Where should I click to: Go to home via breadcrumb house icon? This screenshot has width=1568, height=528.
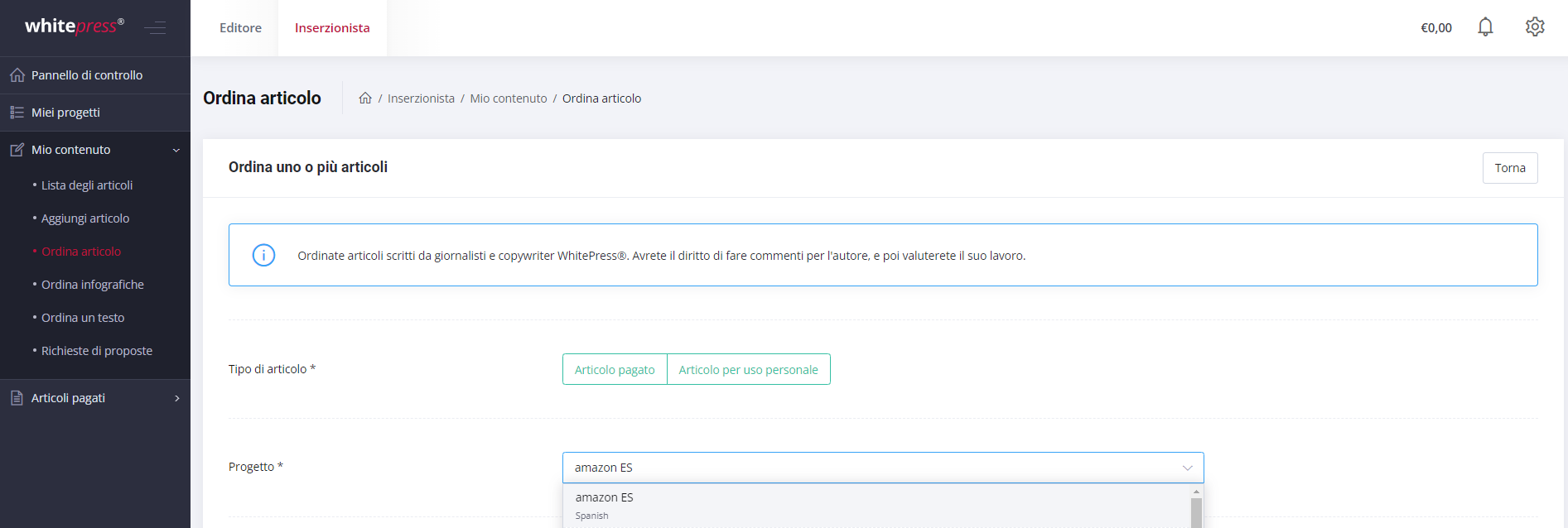click(365, 98)
